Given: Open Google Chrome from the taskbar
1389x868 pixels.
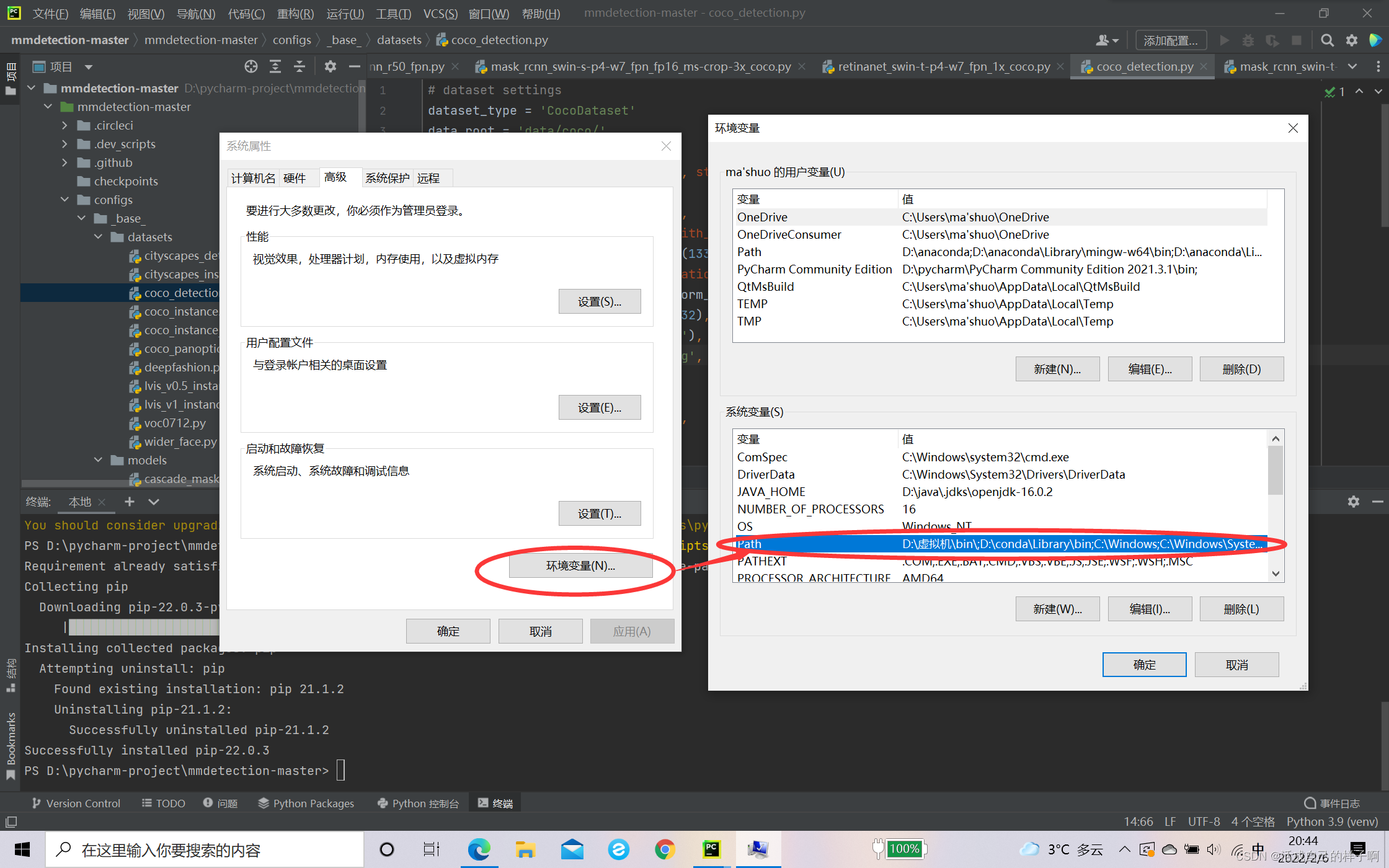Looking at the screenshot, I should (x=665, y=849).
